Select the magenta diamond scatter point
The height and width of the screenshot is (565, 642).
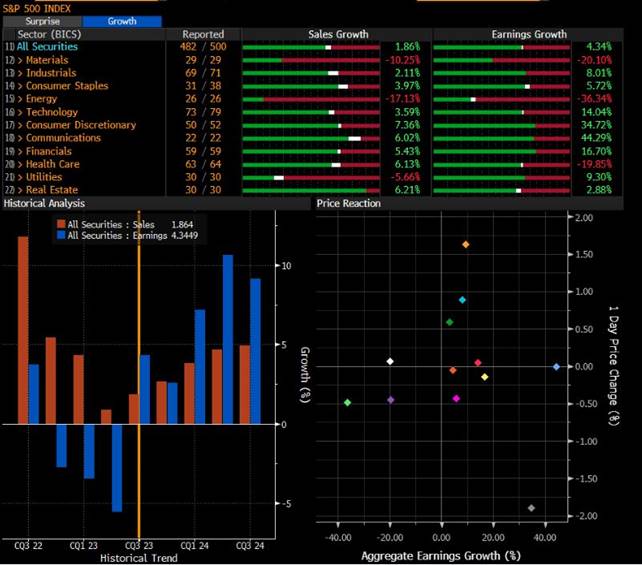pyautogui.click(x=457, y=399)
